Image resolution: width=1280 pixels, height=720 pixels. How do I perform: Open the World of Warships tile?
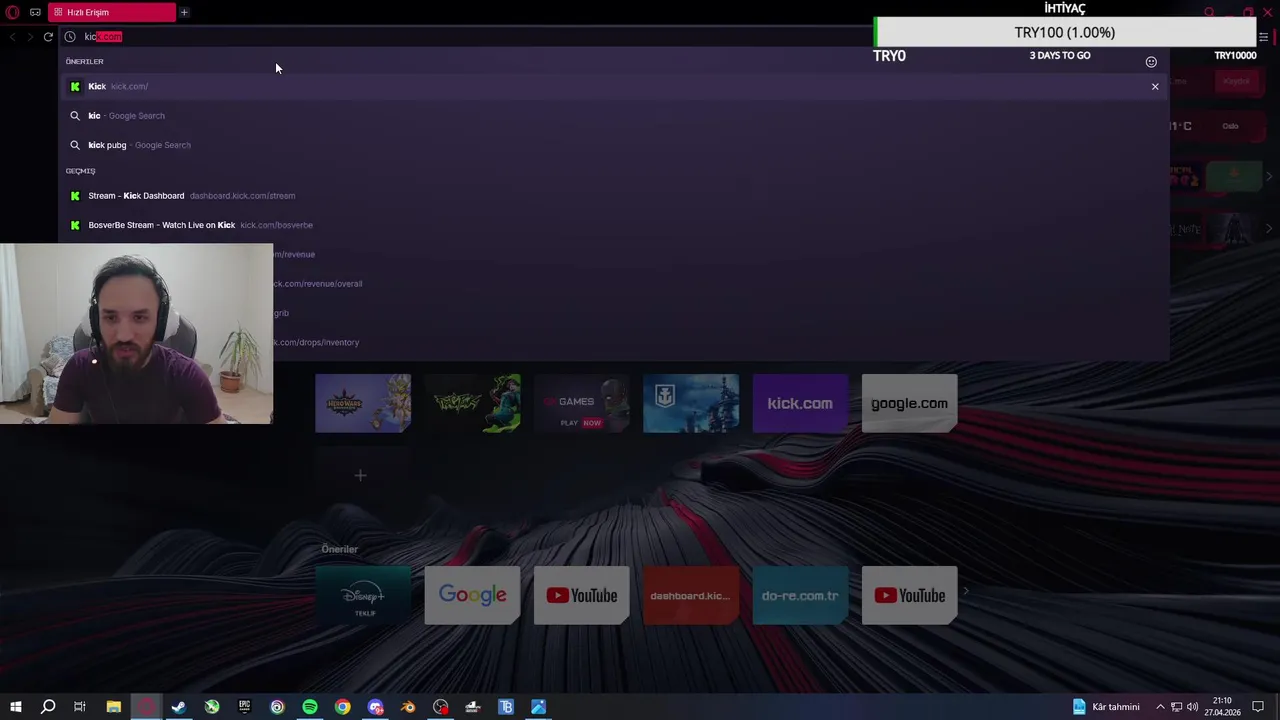[691, 403]
